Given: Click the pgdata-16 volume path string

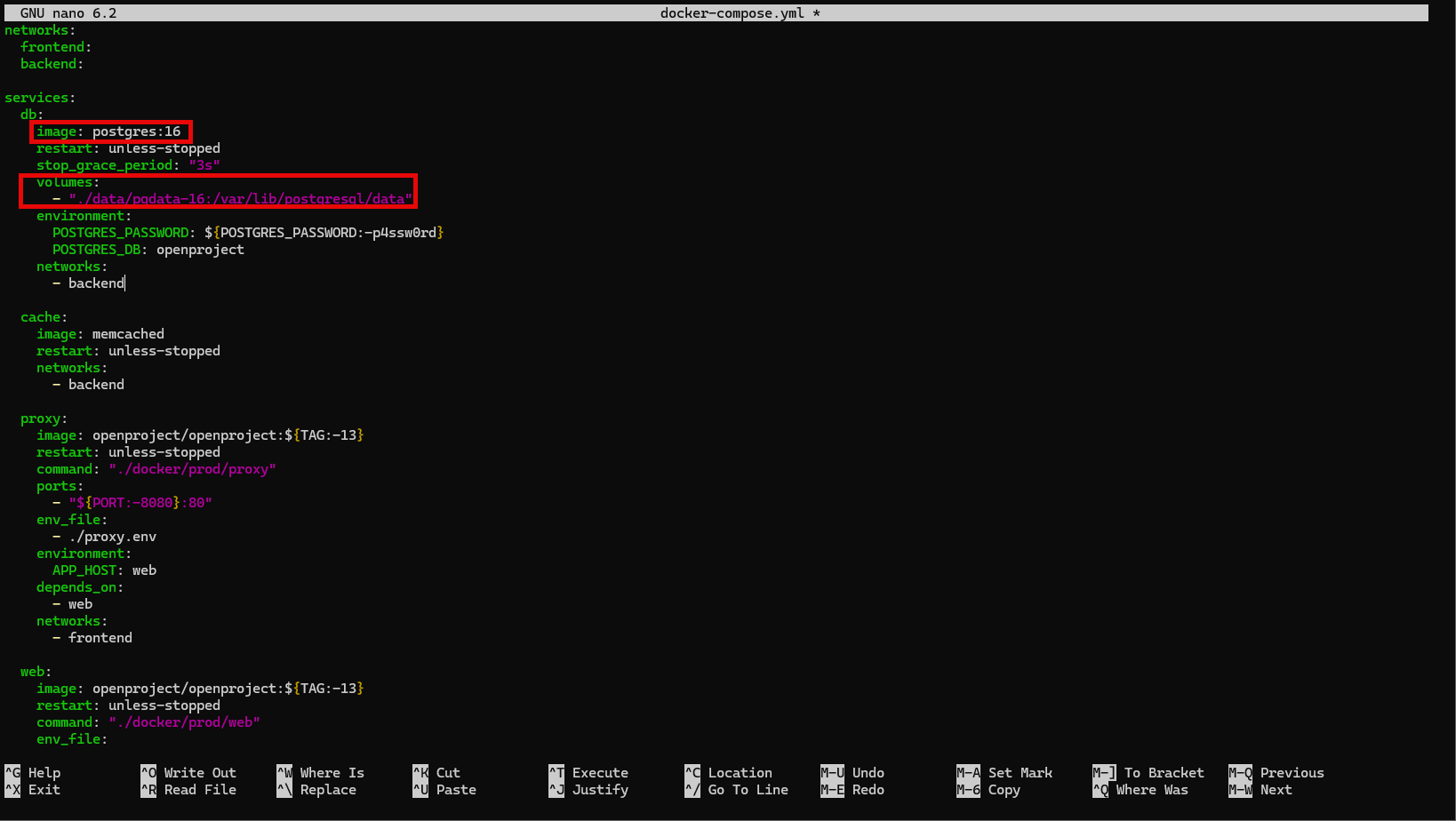Looking at the screenshot, I should [240, 199].
